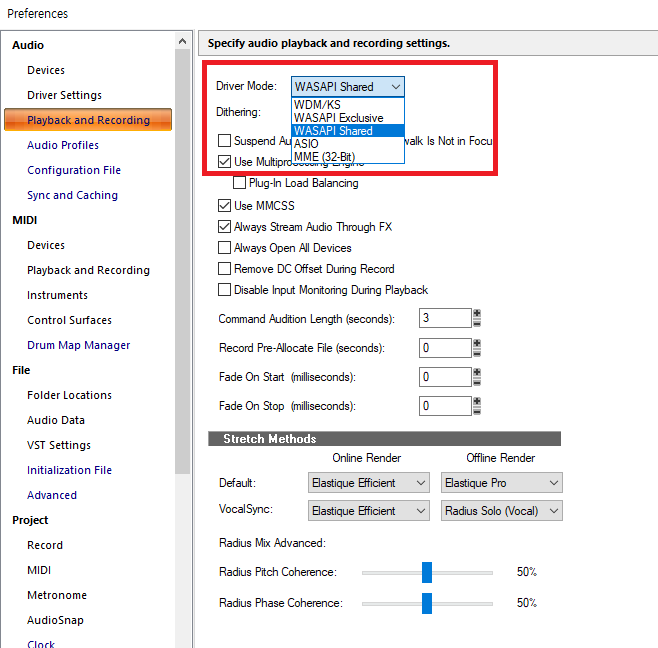This screenshot has width=658, height=648.
Task: Open VST Settings page
Action: click(59, 445)
